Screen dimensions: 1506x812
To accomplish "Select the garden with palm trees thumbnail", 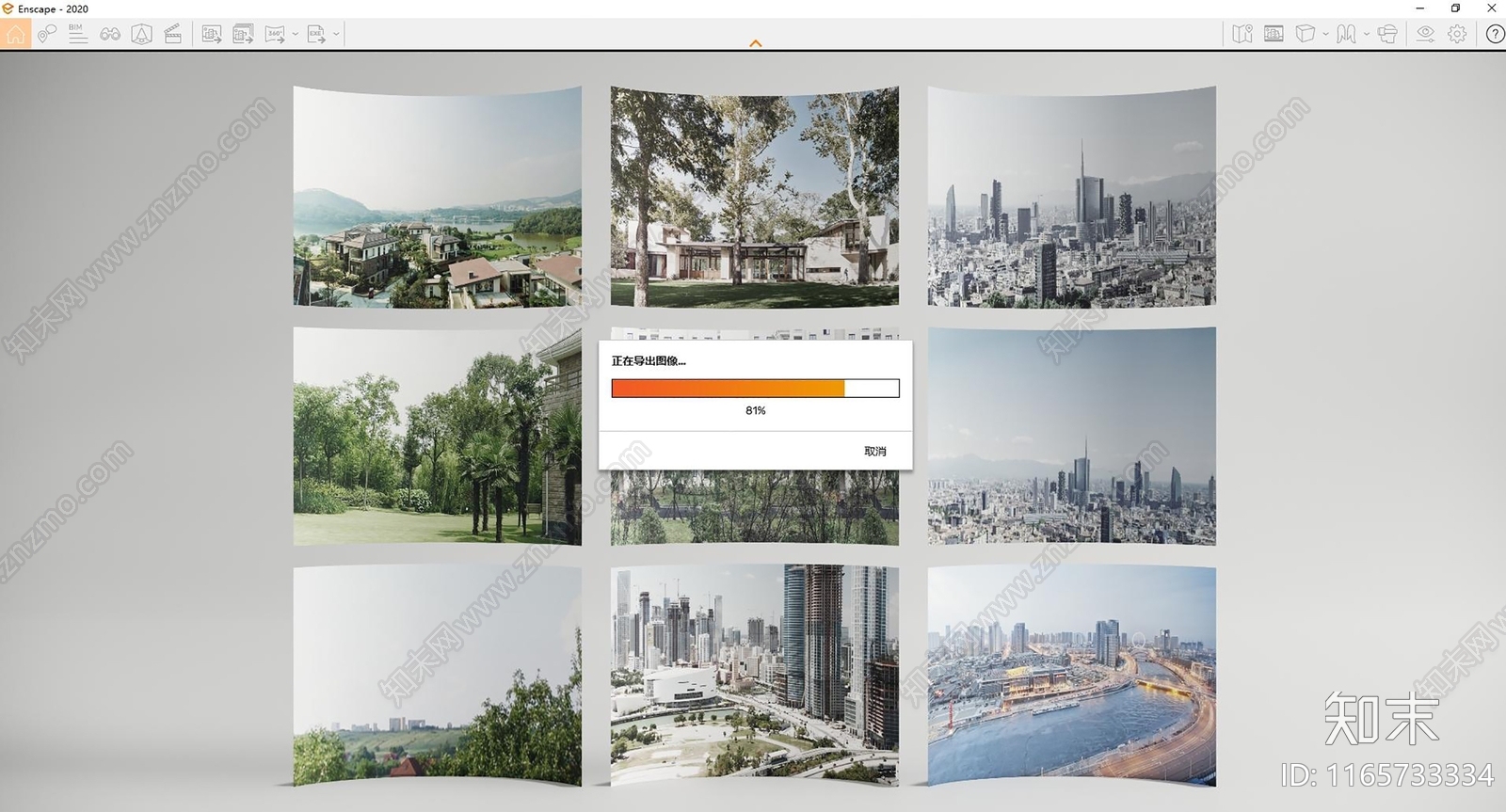I will pyautogui.click(x=438, y=436).
